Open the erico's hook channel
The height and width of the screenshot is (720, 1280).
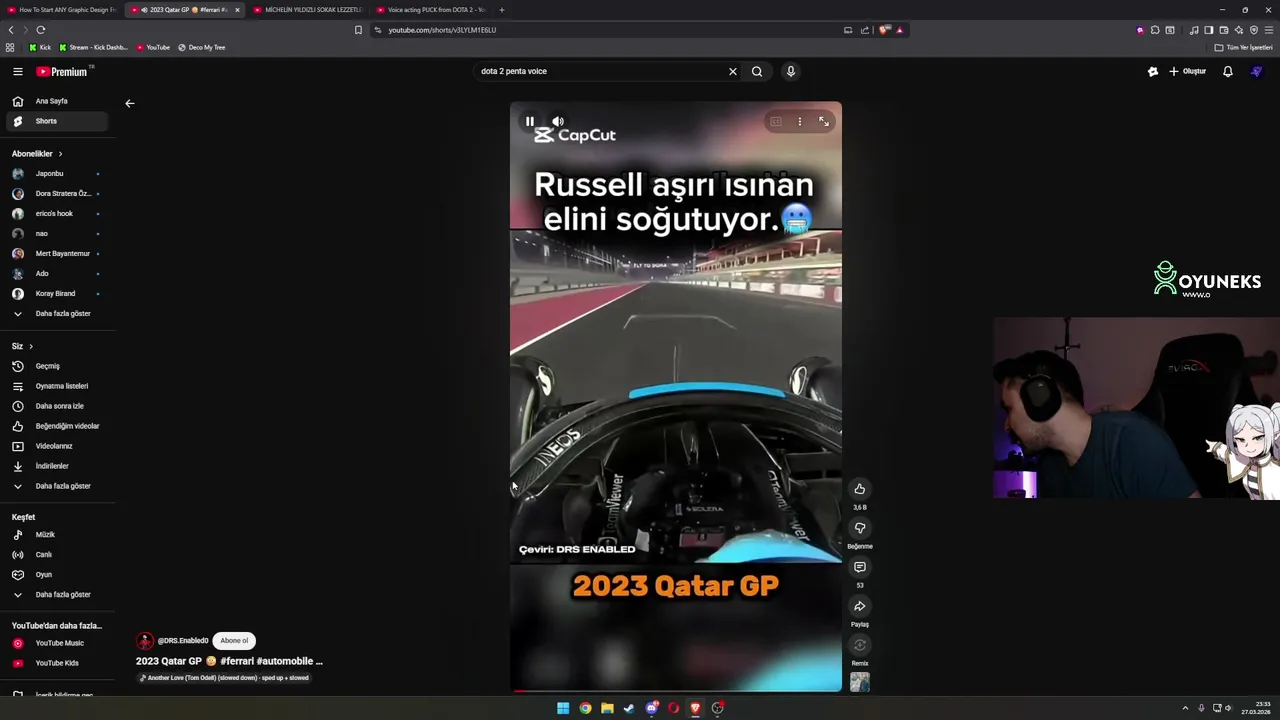(x=56, y=213)
